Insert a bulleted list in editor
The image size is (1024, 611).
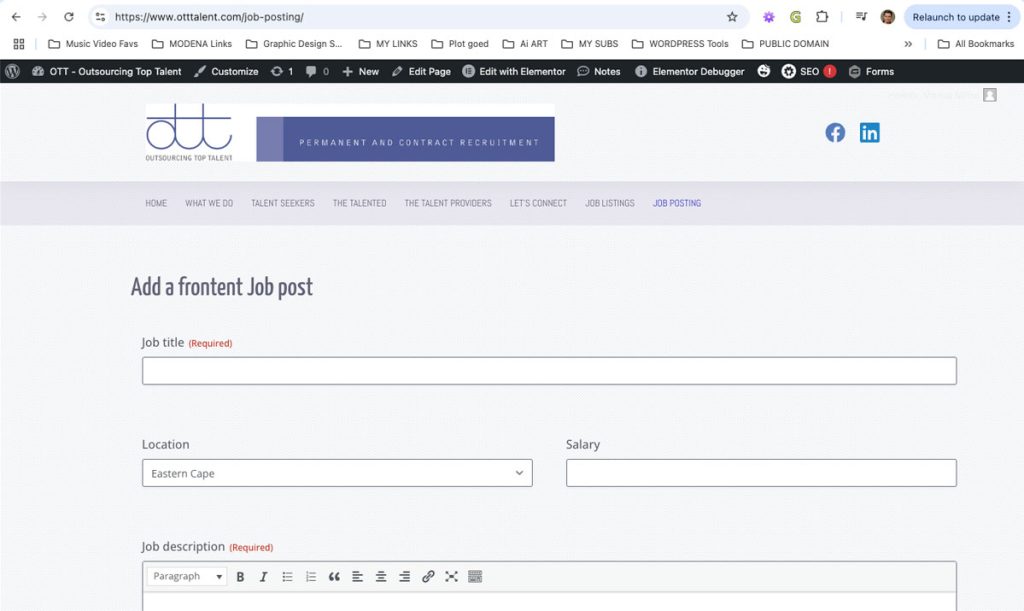(287, 577)
